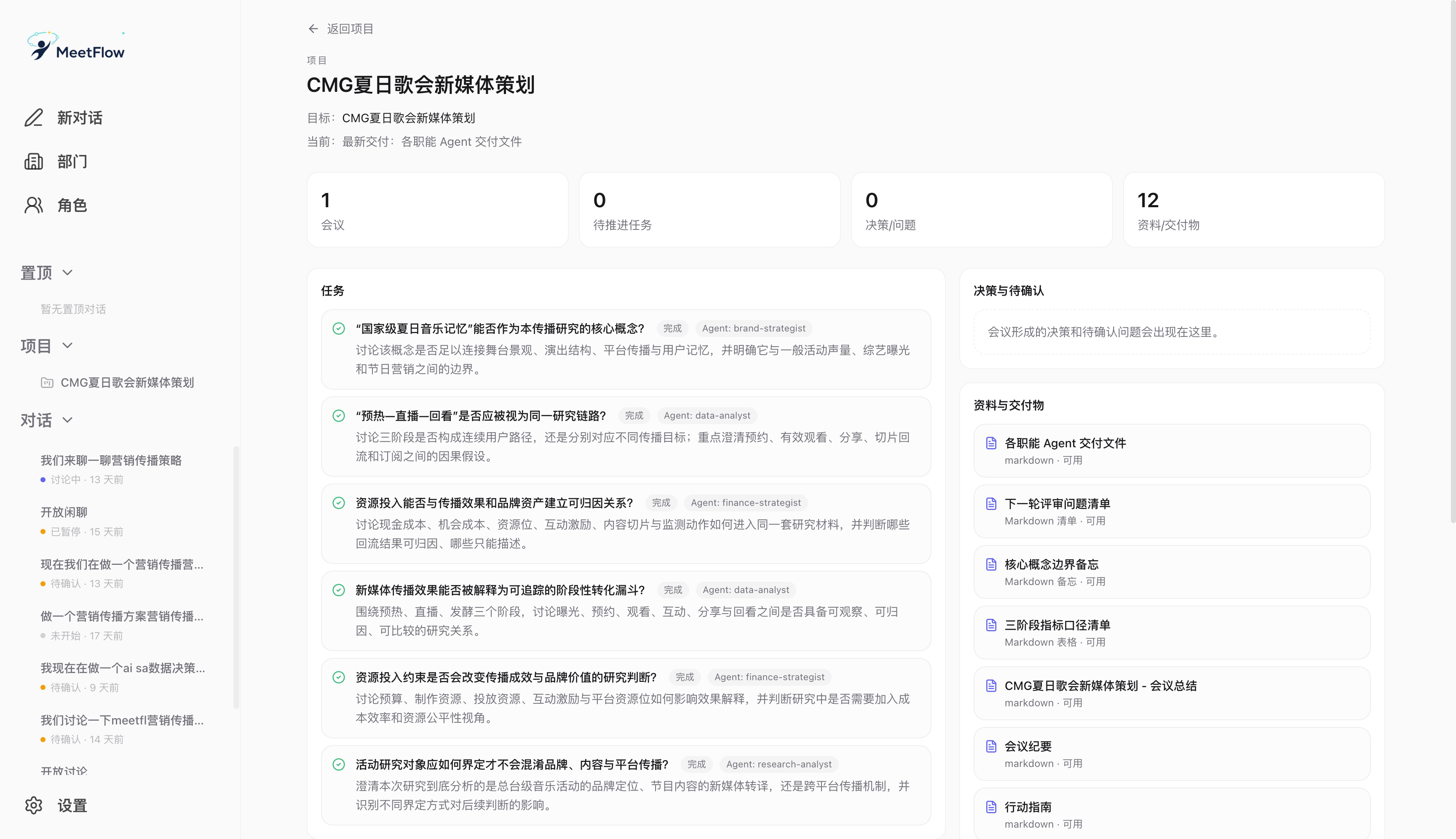Viewport: 1456px width, 839px height.
Task: Click the document icon for 行动指南
Action: pyautogui.click(x=991, y=807)
